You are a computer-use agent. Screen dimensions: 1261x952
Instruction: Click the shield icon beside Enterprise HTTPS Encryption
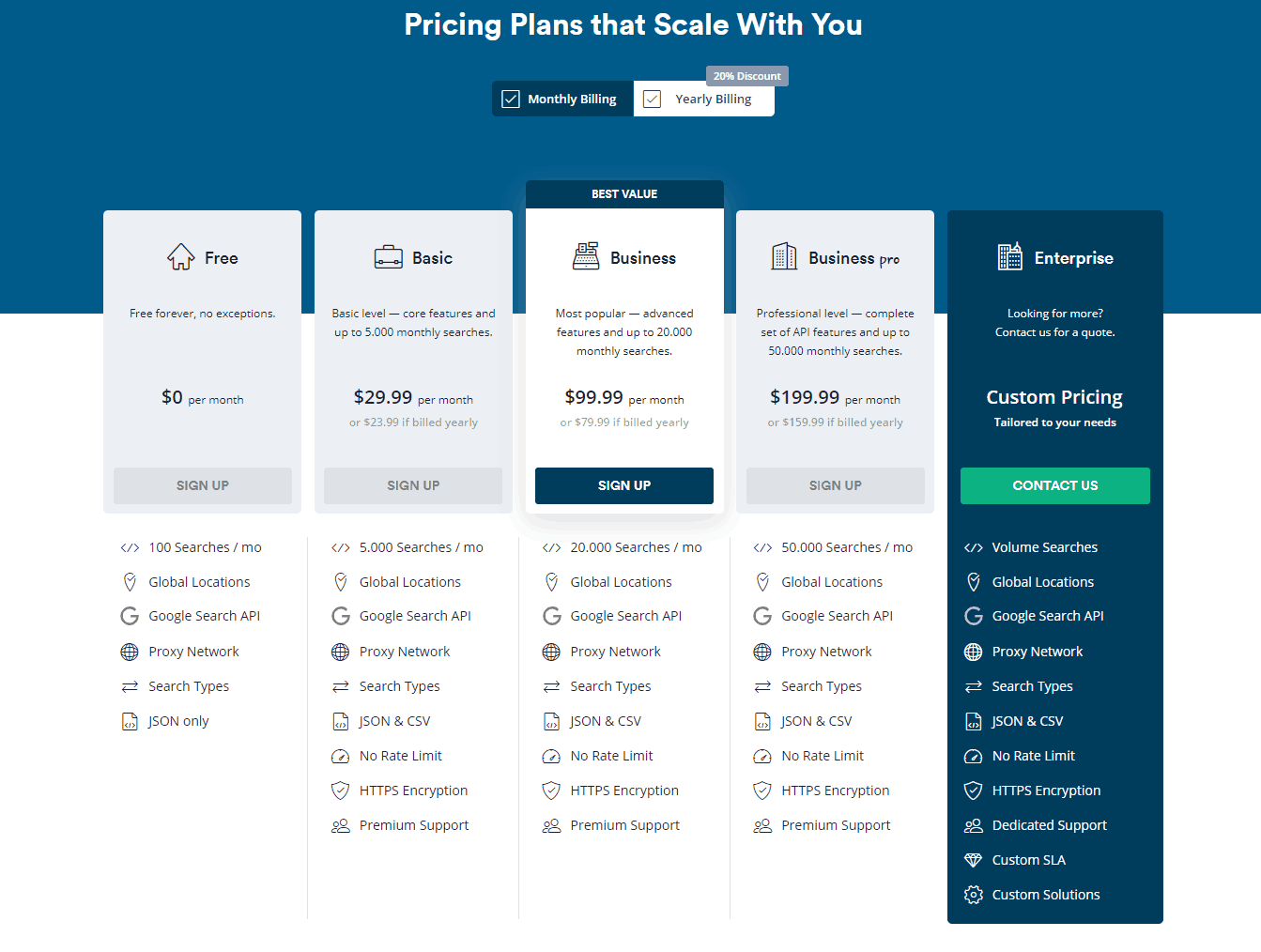tap(973, 791)
